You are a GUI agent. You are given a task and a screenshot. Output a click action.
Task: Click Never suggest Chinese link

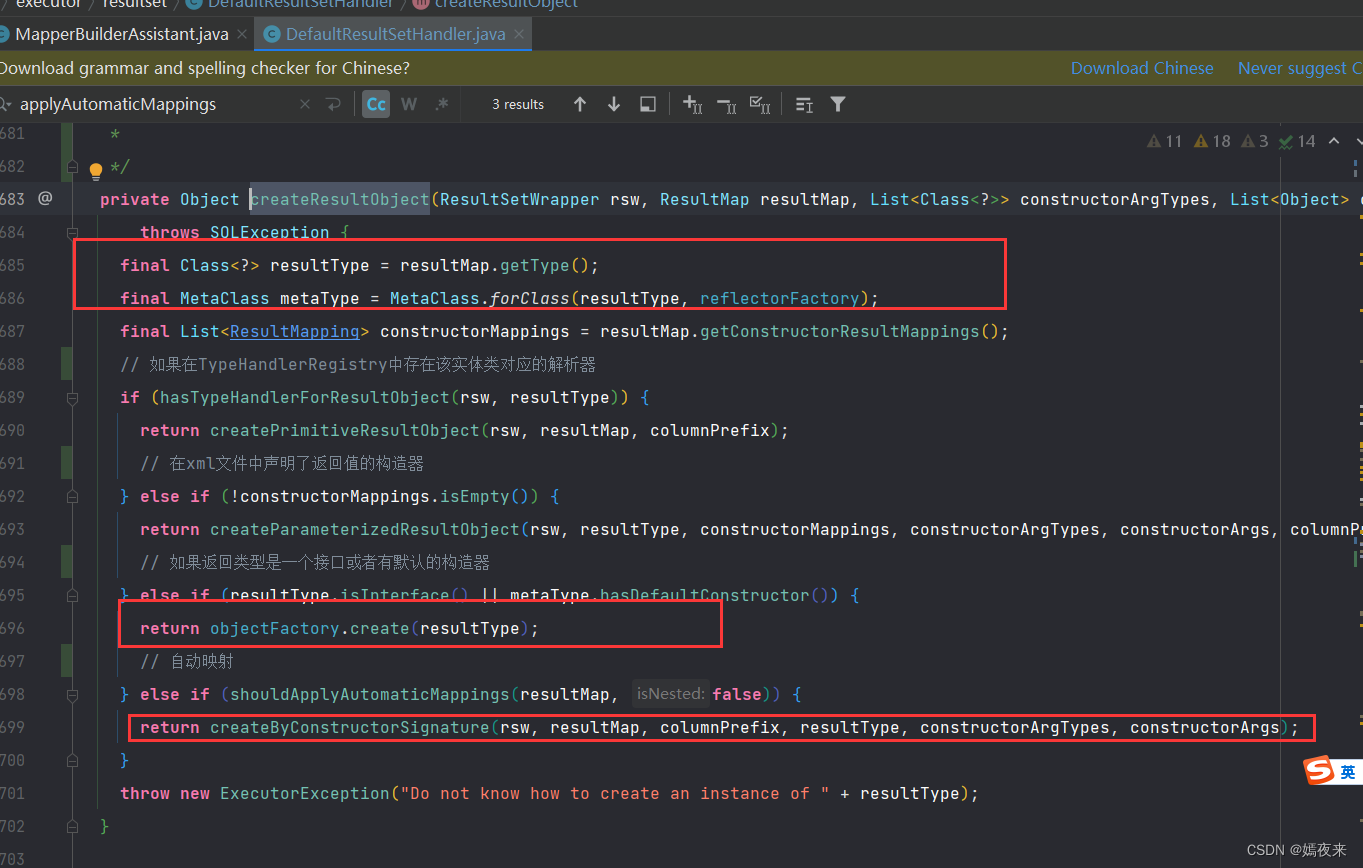click(x=1300, y=68)
